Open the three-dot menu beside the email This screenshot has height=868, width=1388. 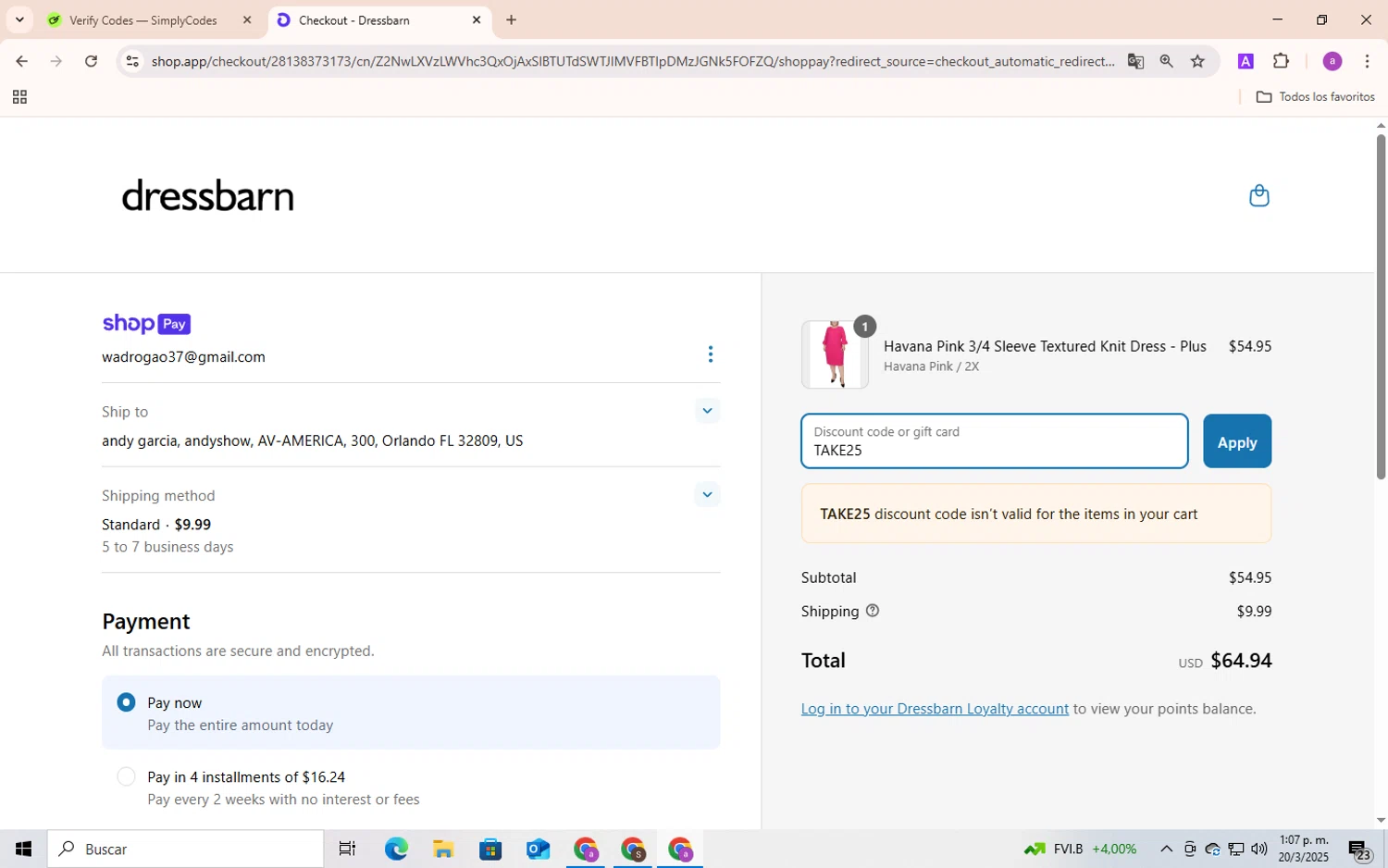pos(710,354)
